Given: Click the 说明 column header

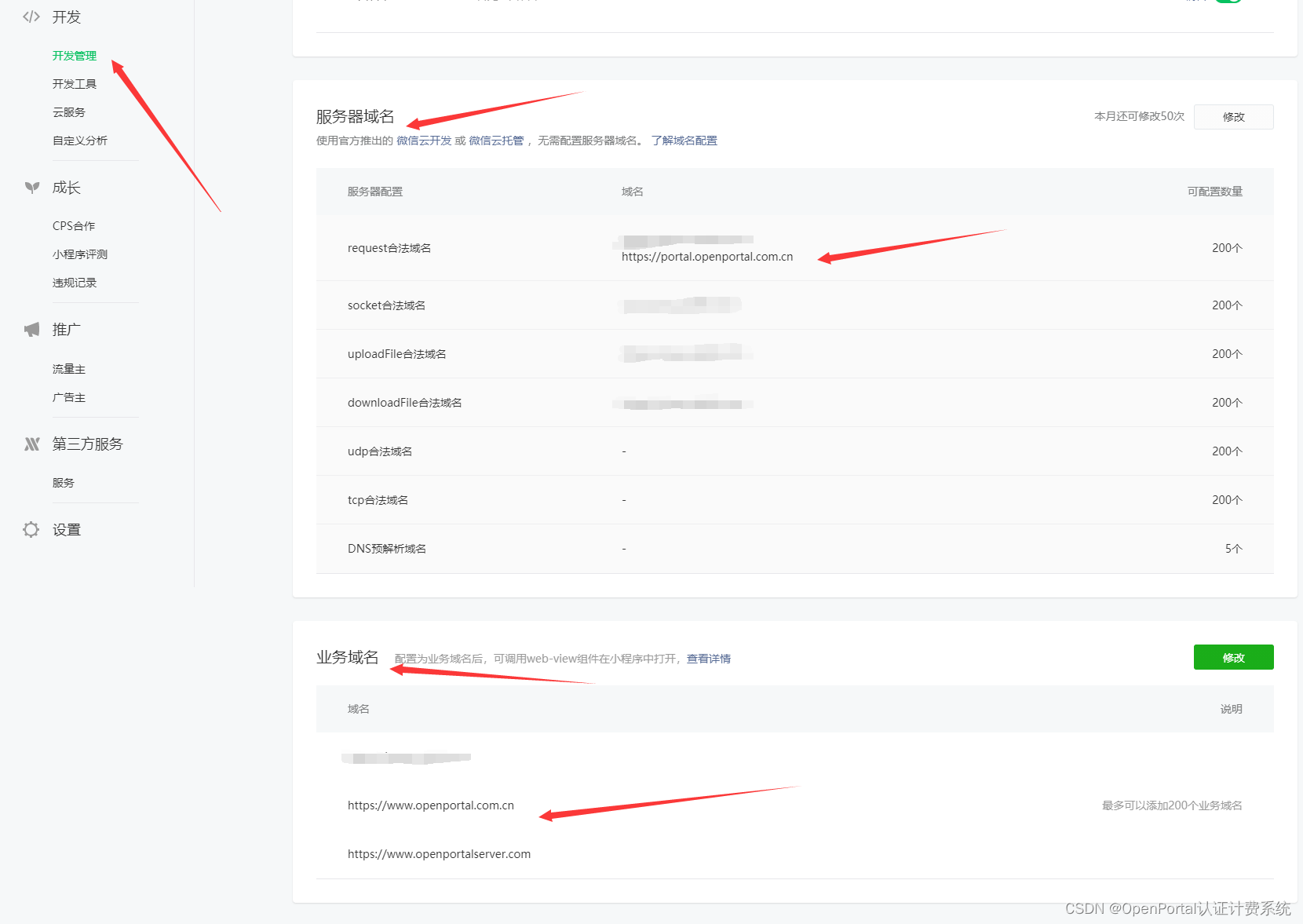Looking at the screenshot, I should [x=1232, y=709].
